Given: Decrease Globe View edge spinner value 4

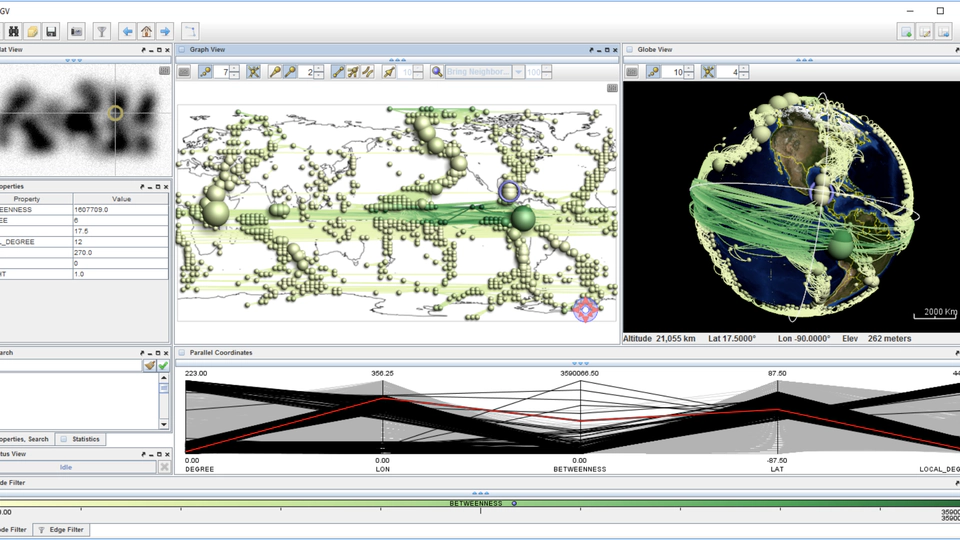Looking at the screenshot, I should (743, 75).
